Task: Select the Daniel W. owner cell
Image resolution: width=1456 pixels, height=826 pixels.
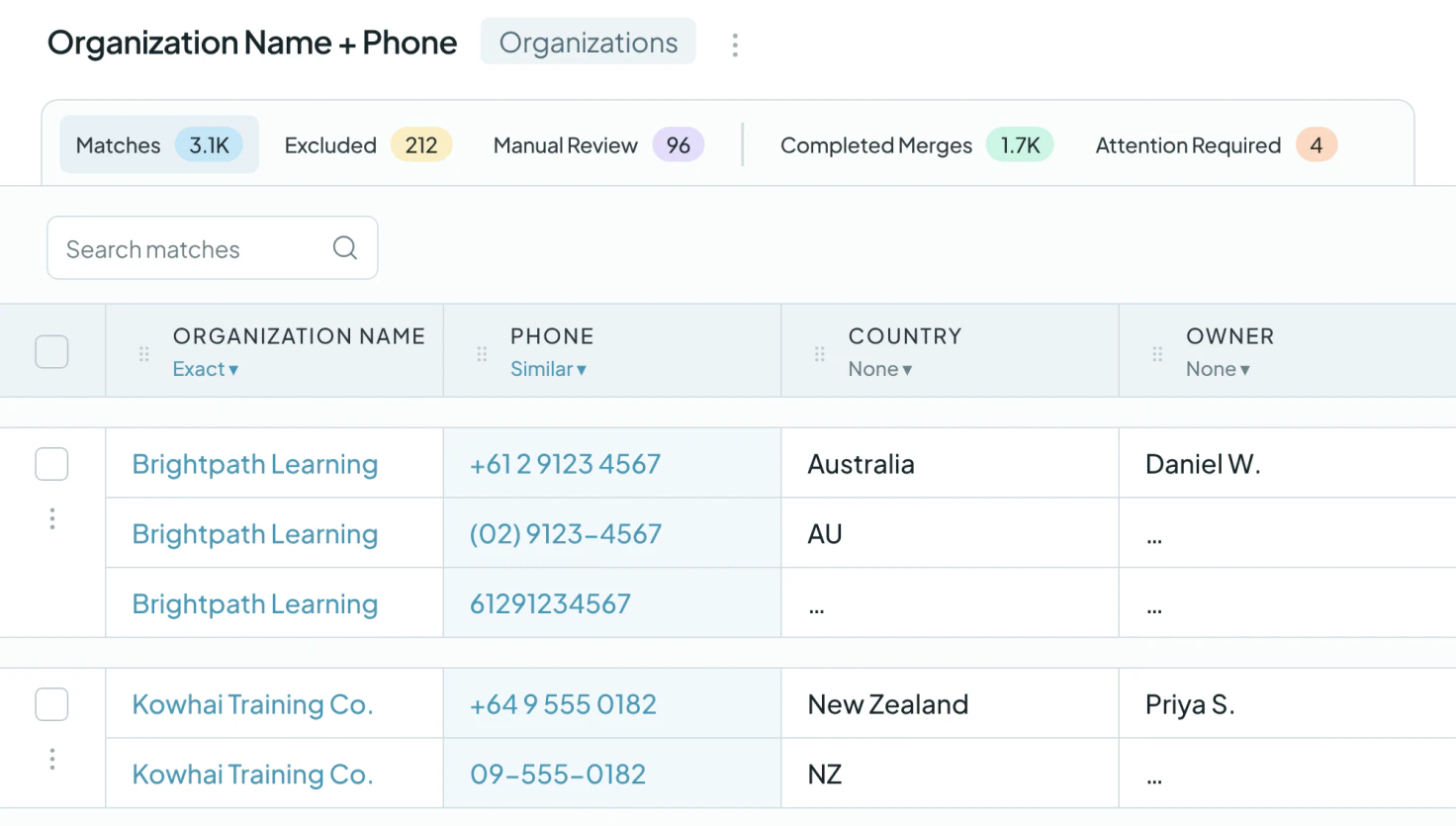Action: (x=1287, y=463)
